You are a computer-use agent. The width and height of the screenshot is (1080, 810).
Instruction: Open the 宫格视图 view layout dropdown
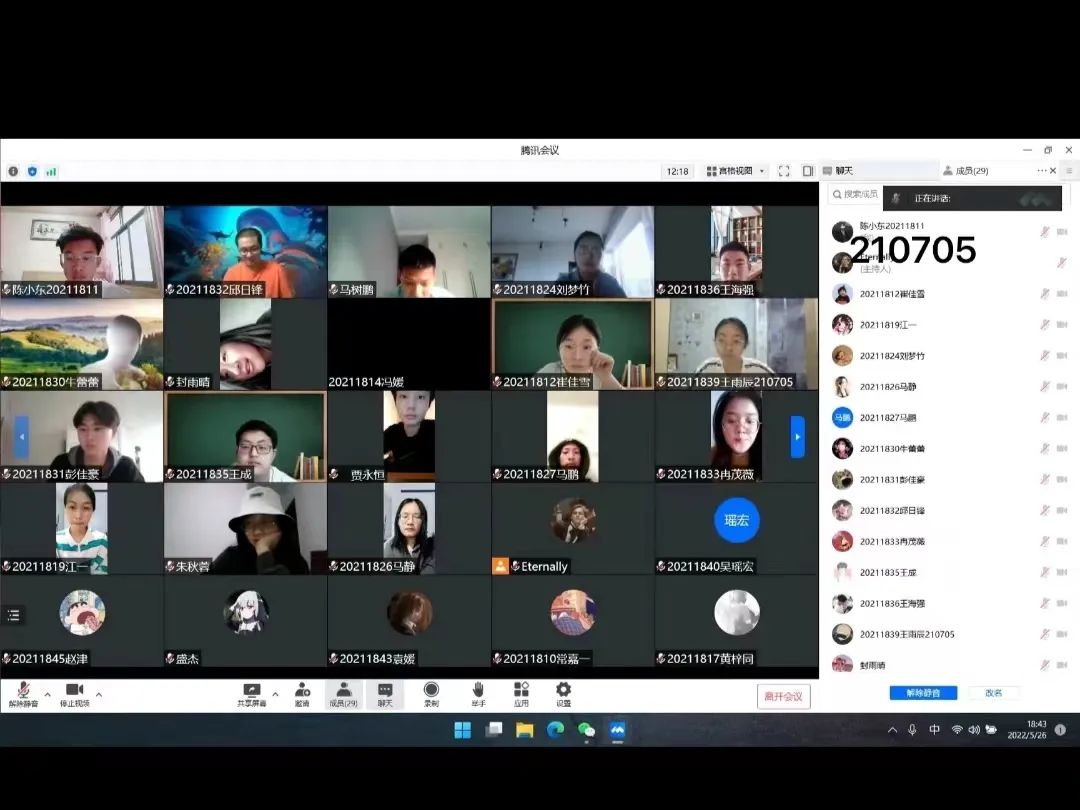tap(736, 171)
